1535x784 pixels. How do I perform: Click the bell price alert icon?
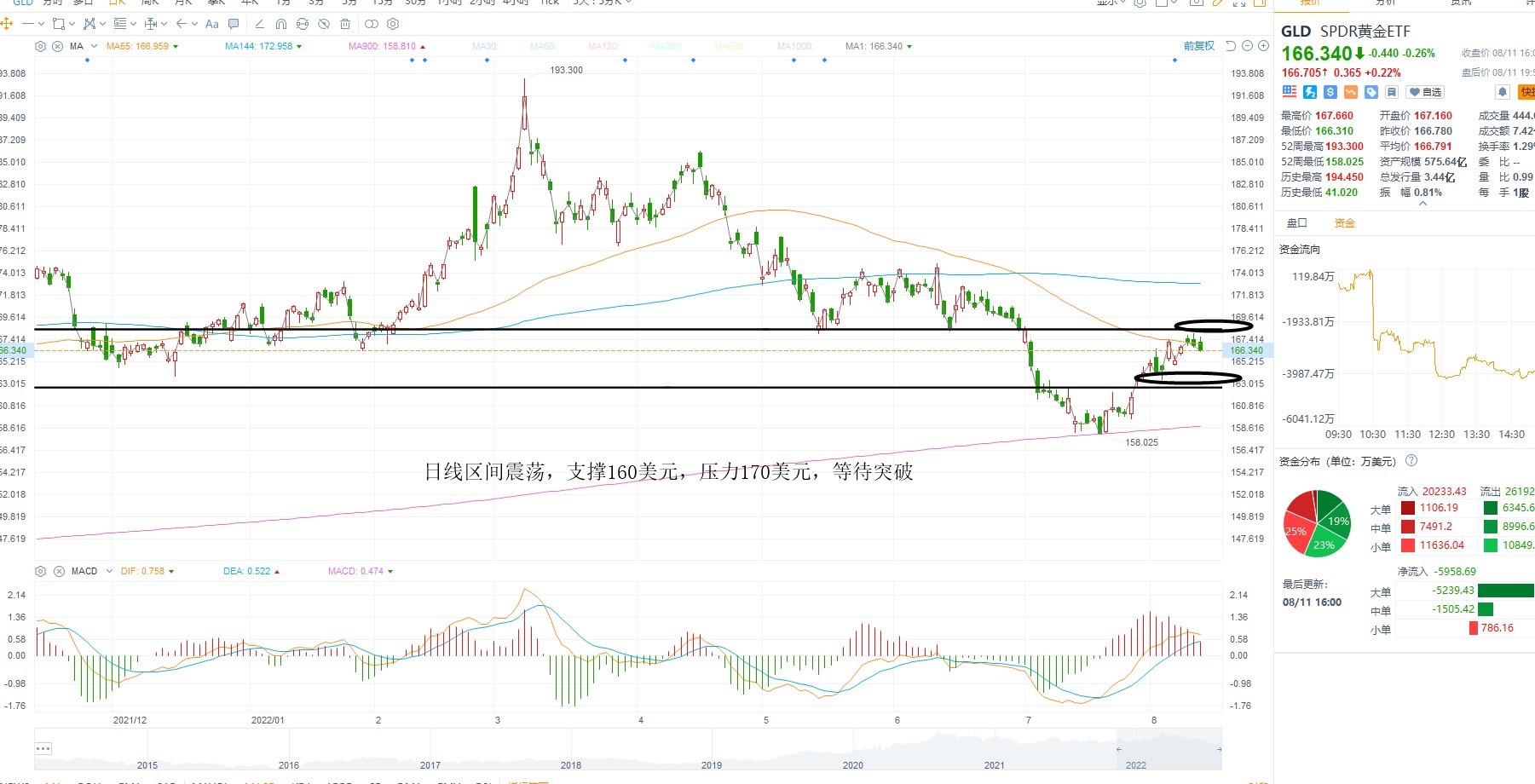[x=1502, y=92]
